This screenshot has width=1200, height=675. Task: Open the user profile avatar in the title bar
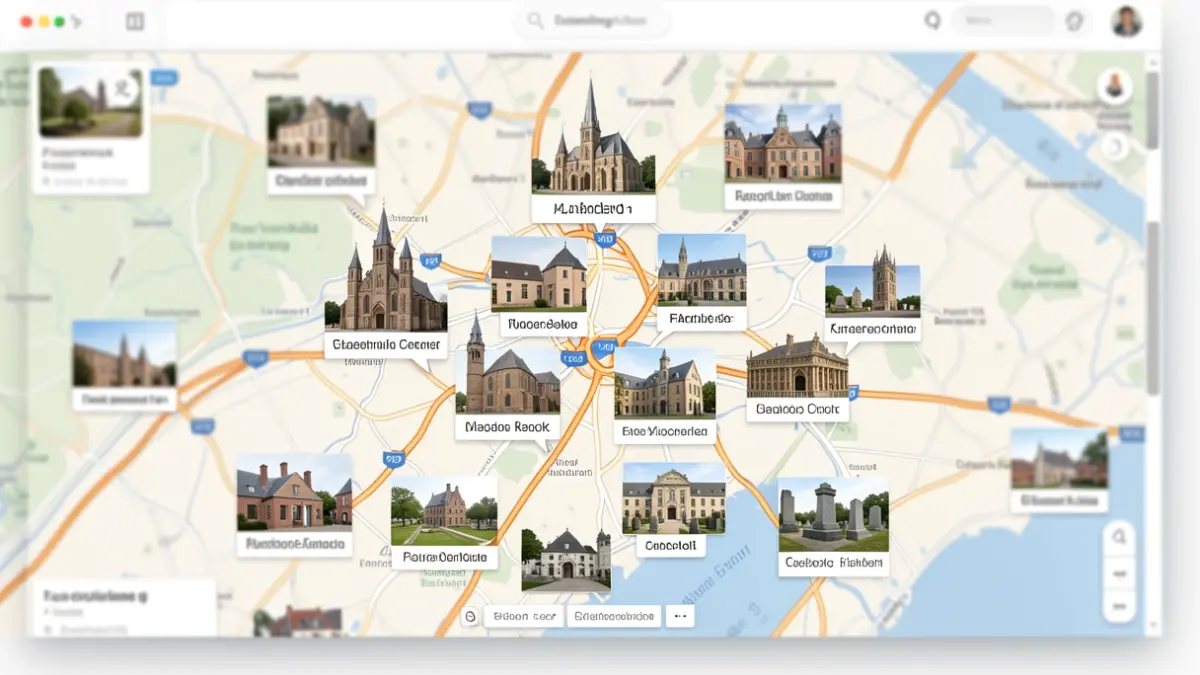[x=1127, y=21]
